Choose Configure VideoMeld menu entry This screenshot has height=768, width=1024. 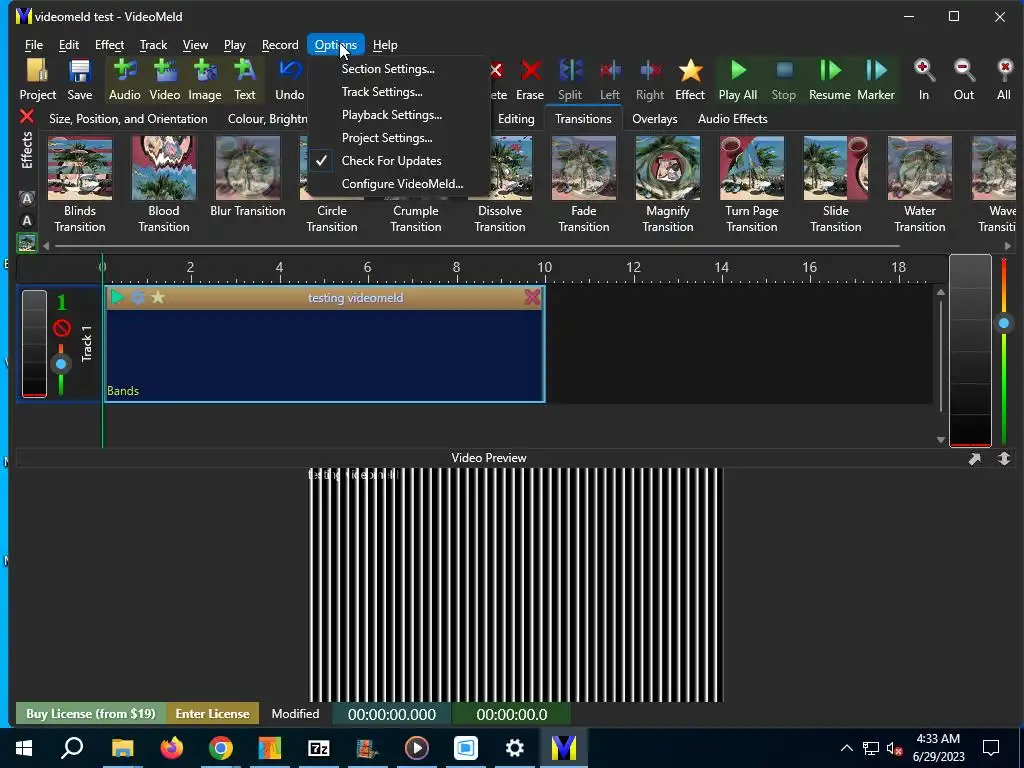coord(402,184)
